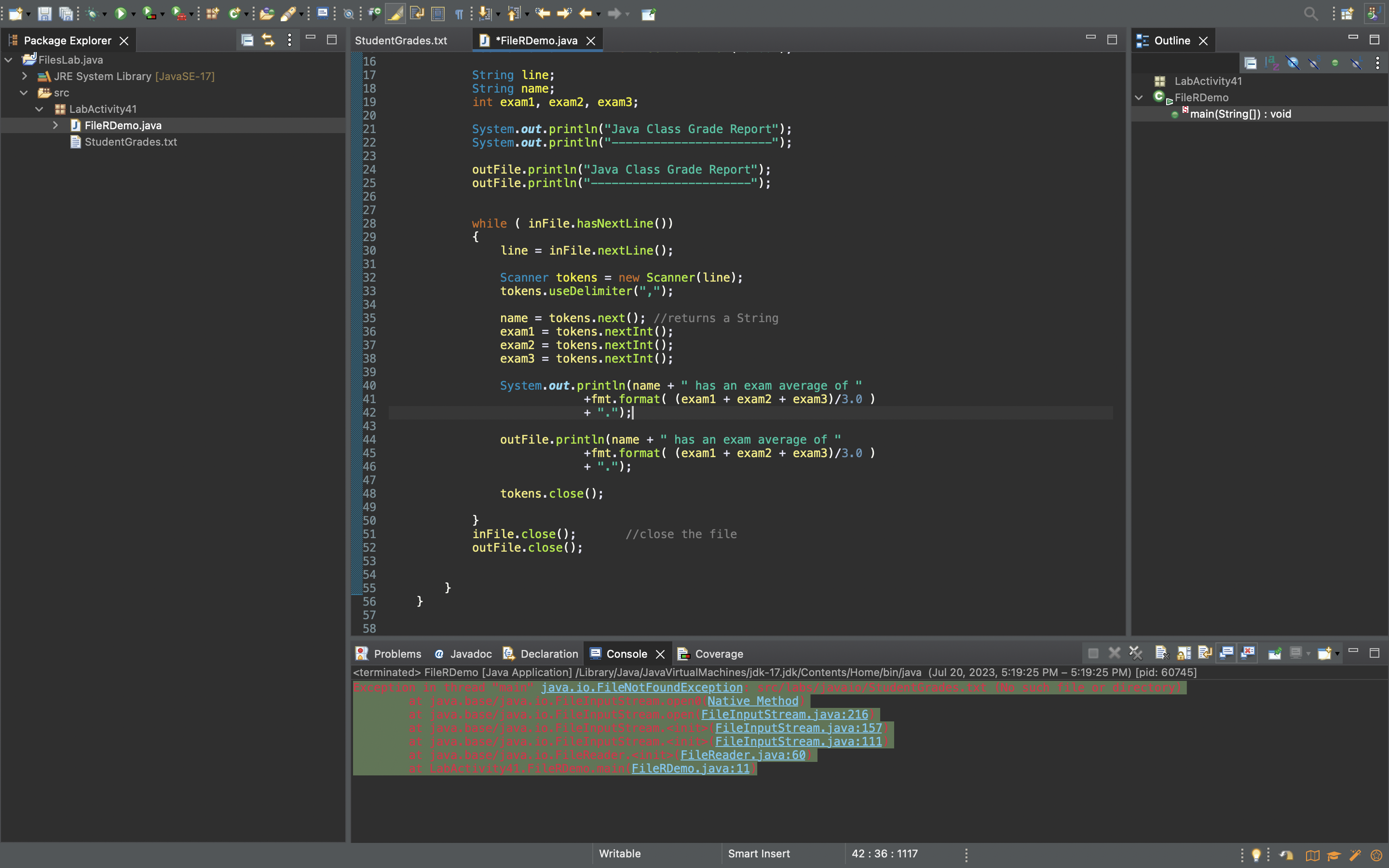The width and height of the screenshot is (1389, 868).
Task: Open the tip of the day lightbulb
Action: [x=1256, y=855]
